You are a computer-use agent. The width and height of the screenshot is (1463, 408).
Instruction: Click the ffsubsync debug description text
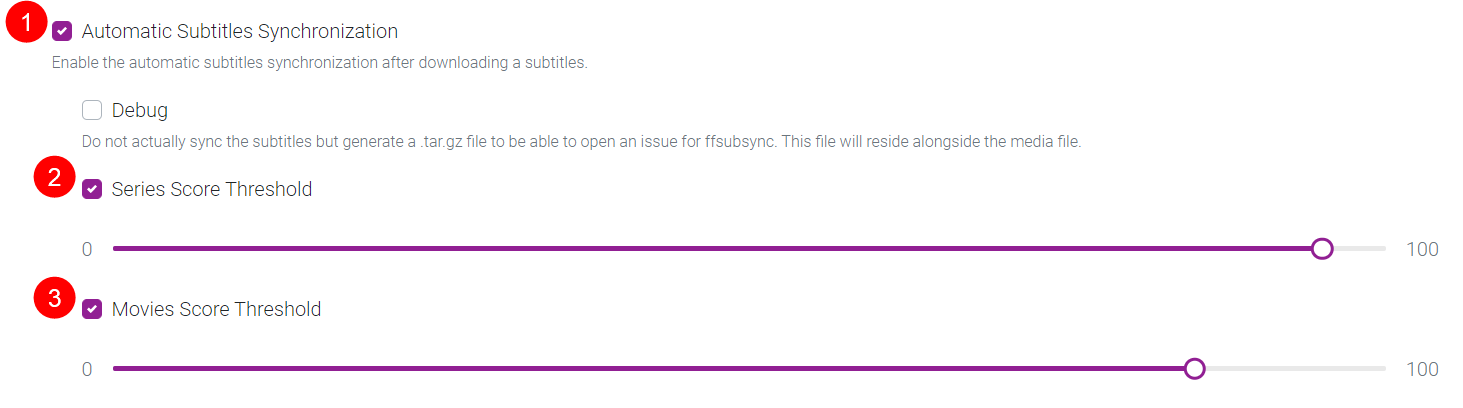click(x=581, y=142)
